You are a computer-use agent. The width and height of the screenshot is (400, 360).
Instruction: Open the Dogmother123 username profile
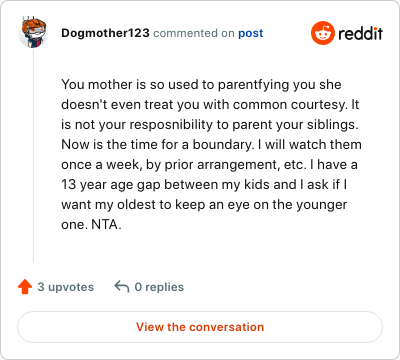tap(105, 33)
